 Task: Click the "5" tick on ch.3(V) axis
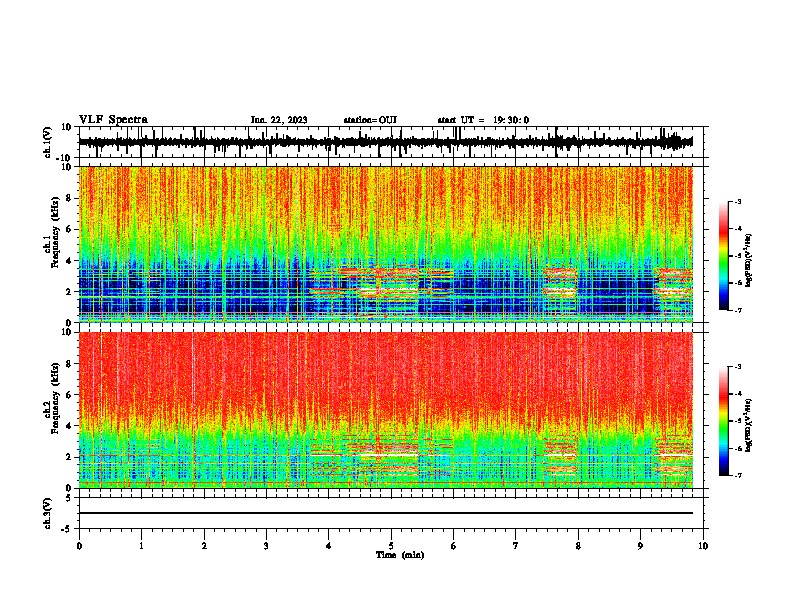click(70, 498)
